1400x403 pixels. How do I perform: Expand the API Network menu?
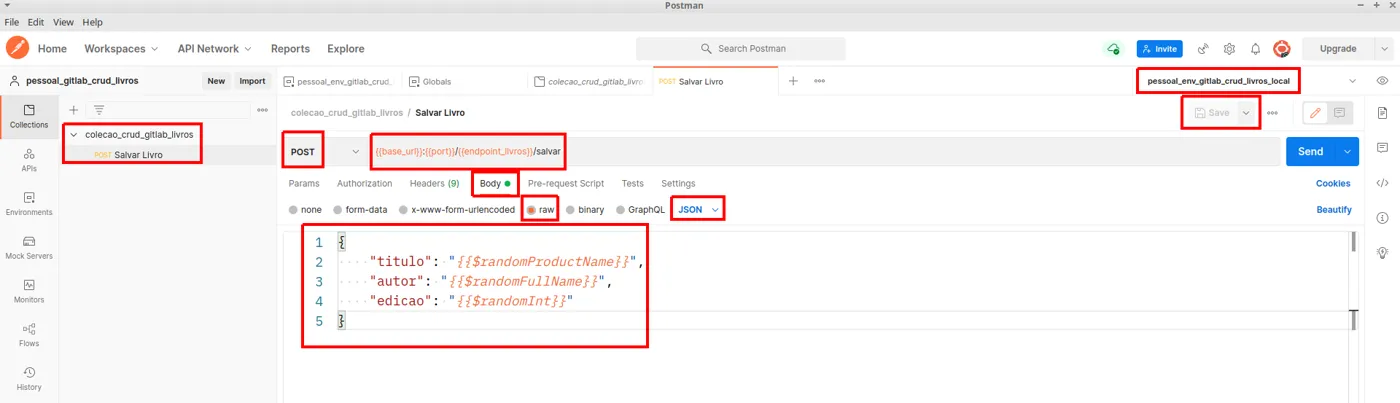click(x=214, y=49)
